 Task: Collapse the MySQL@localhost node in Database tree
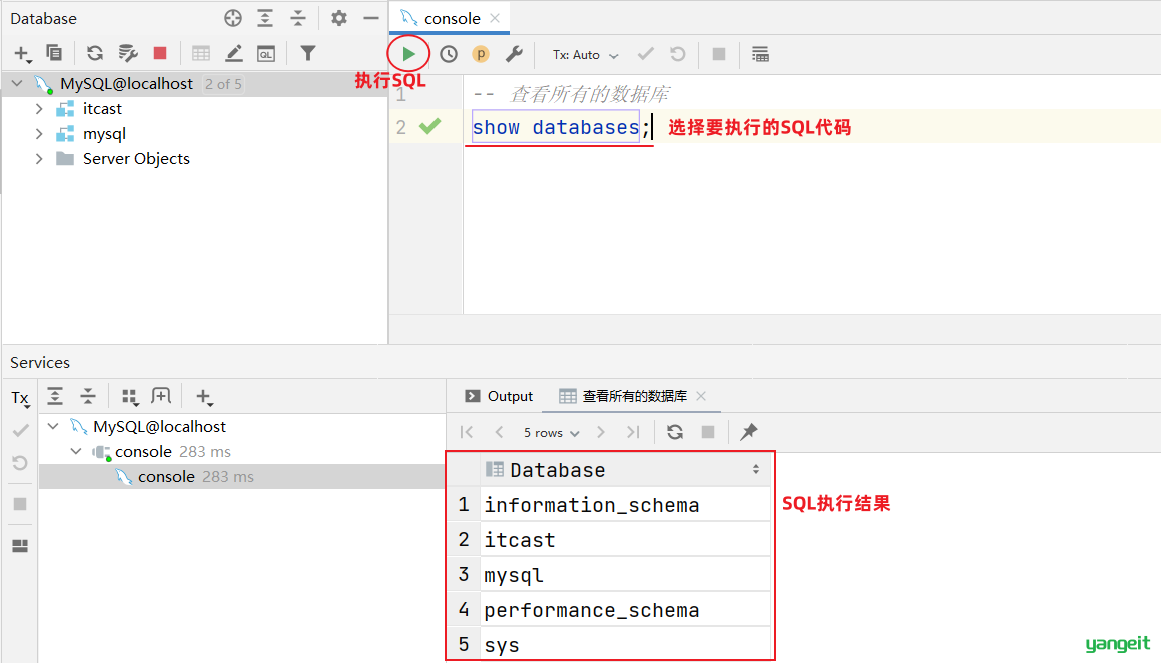pos(17,84)
